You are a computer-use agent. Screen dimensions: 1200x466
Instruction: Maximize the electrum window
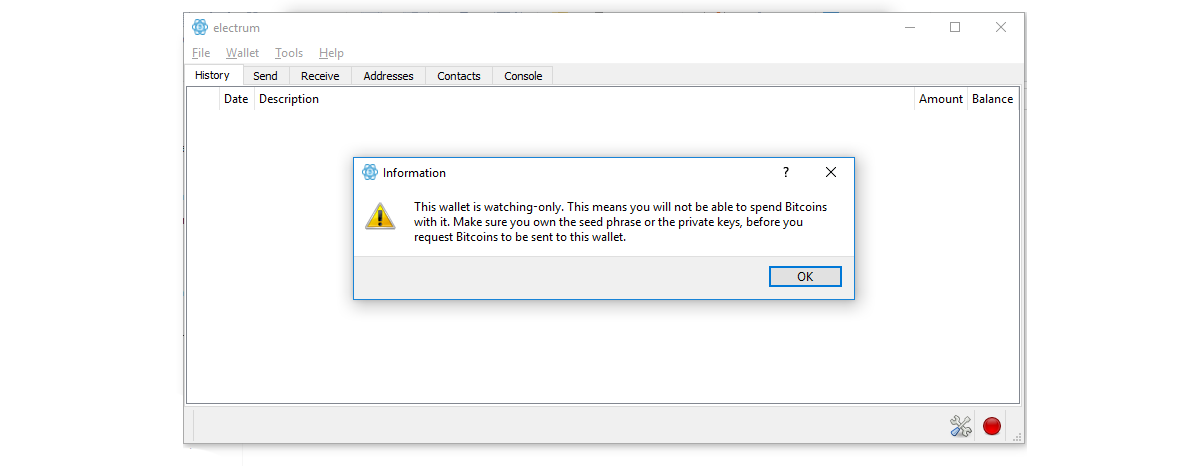955,27
